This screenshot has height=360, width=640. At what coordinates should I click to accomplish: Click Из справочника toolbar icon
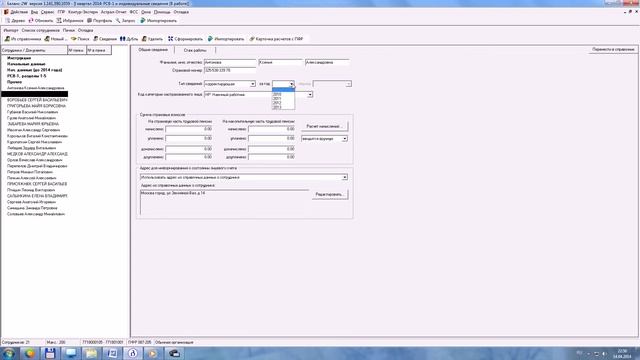pyautogui.click(x=7, y=39)
